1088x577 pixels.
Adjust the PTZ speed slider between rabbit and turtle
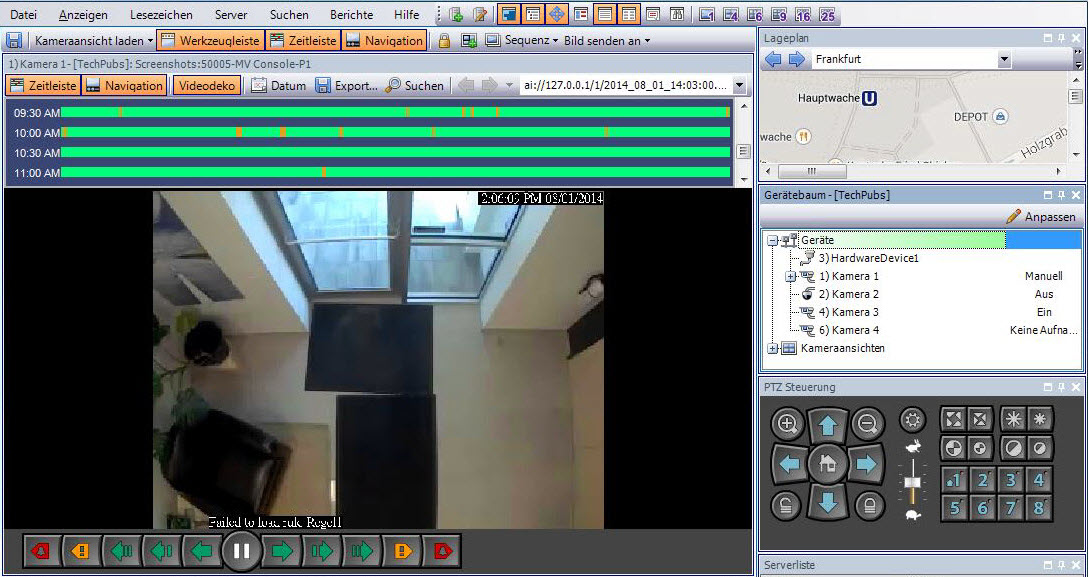tap(914, 481)
